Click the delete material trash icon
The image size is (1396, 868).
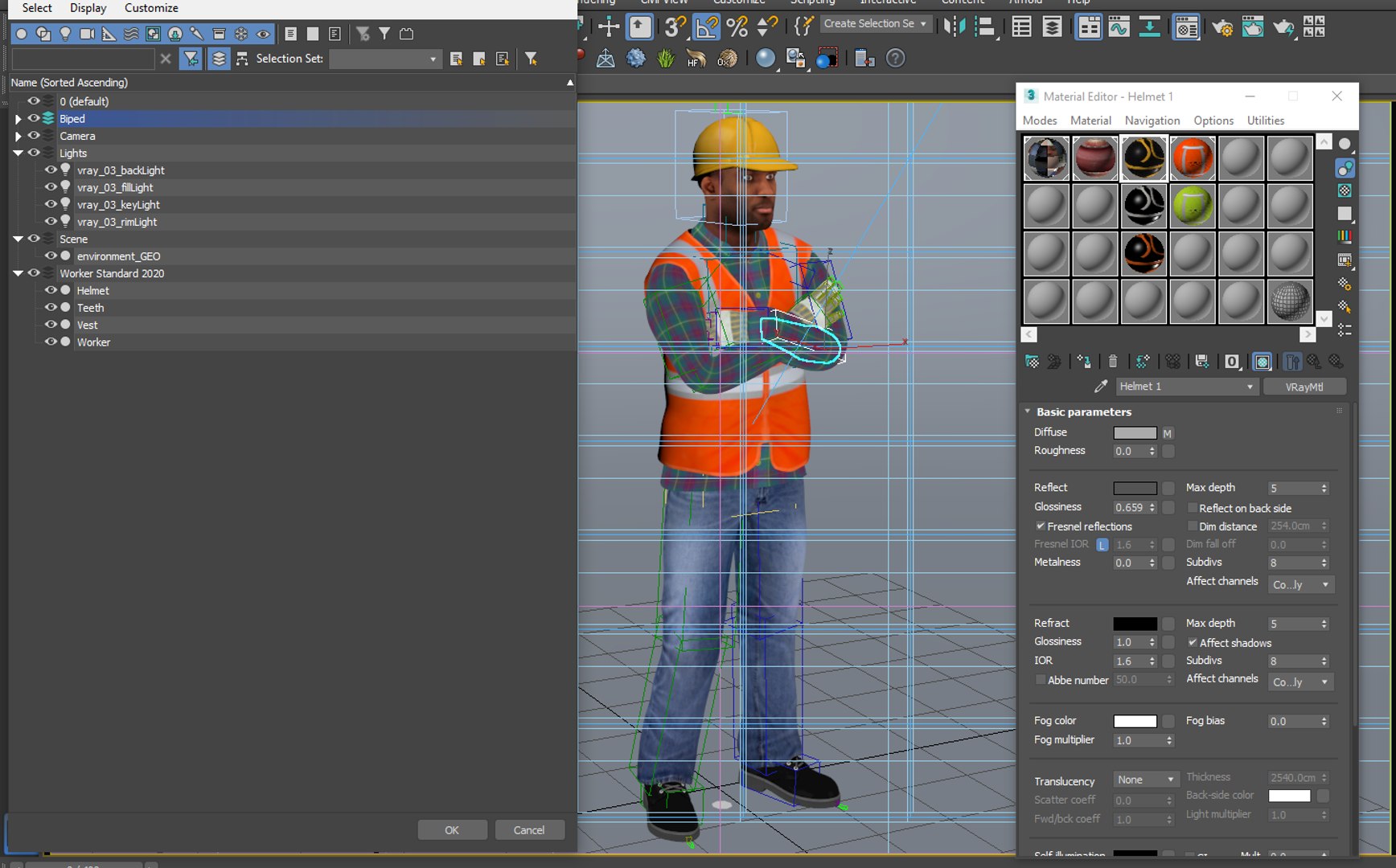tap(1113, 362)
